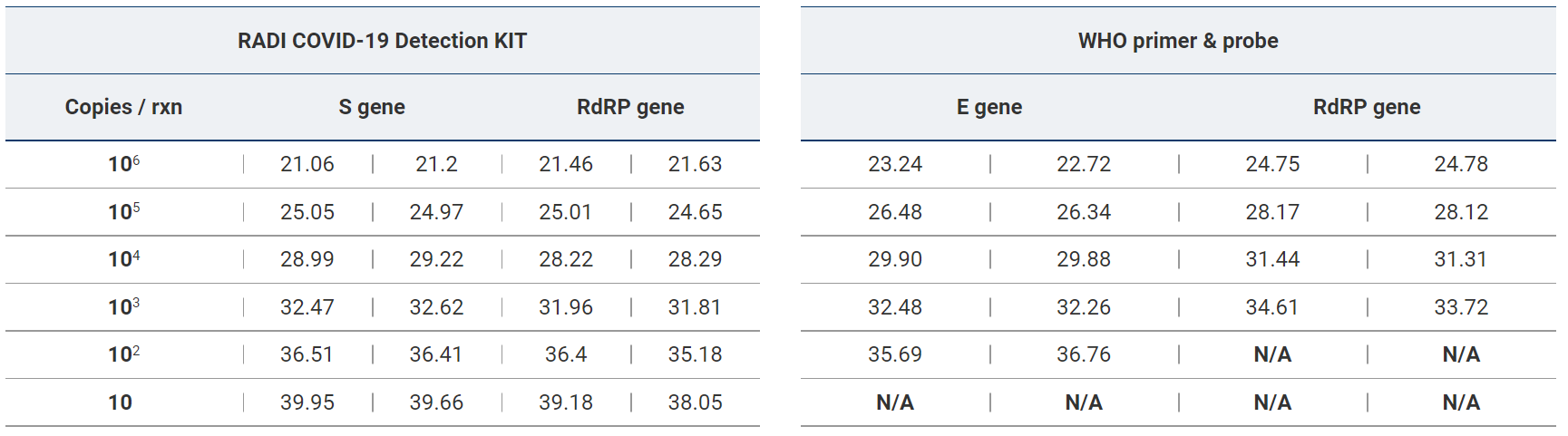This screenshot has height=436, width=1568.
Task: Select the cell containing 24.78
Action: 1461,164
